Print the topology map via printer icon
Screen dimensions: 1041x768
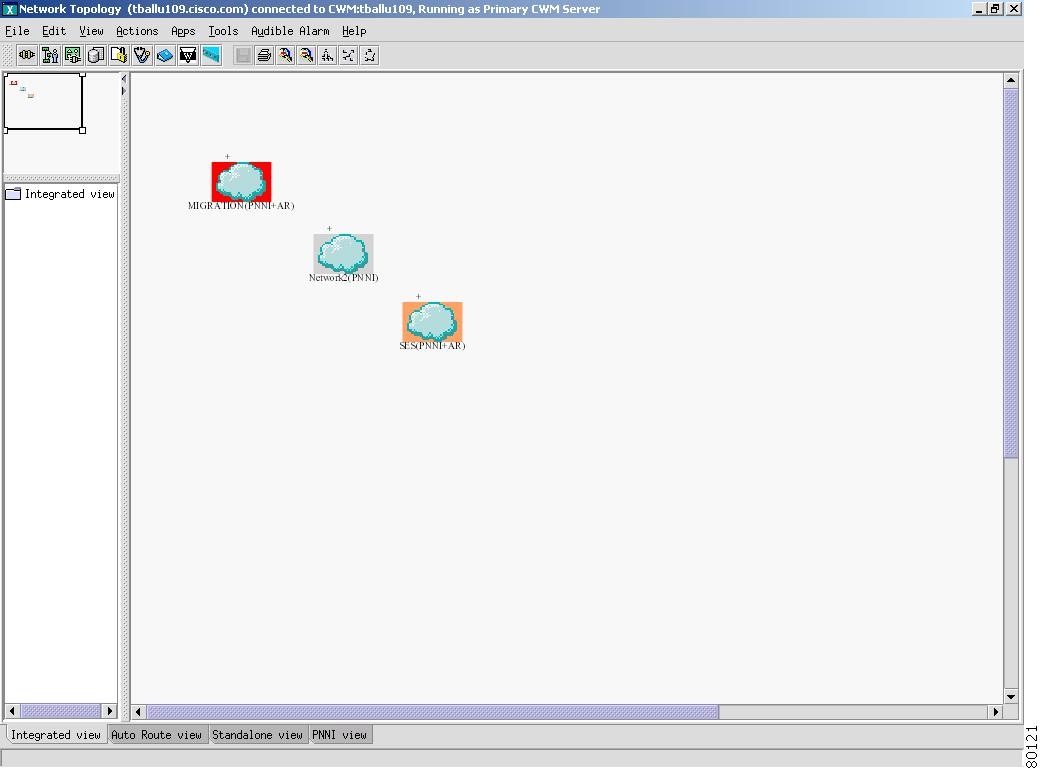pos(263,55)
